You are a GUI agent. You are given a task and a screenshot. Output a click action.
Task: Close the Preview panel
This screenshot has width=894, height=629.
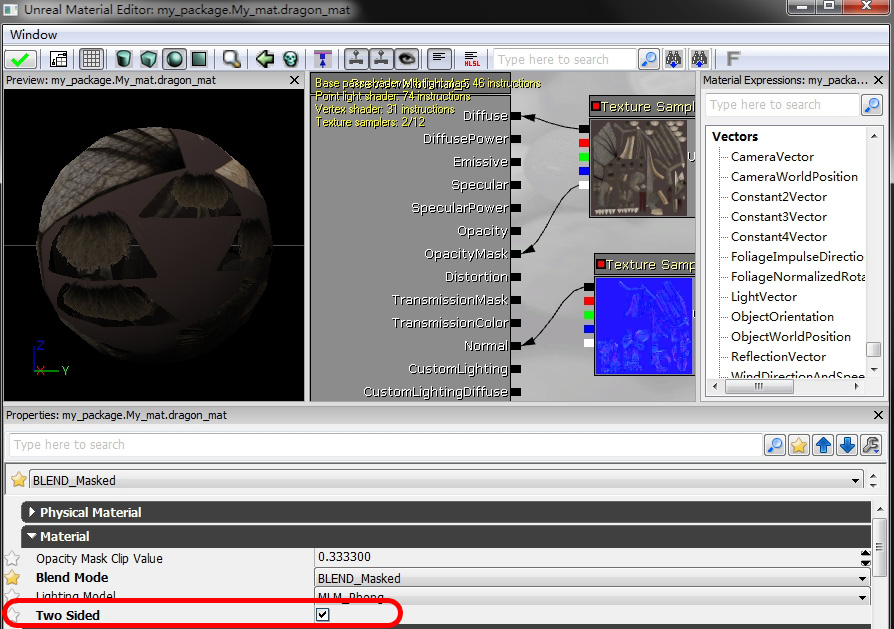294,80
